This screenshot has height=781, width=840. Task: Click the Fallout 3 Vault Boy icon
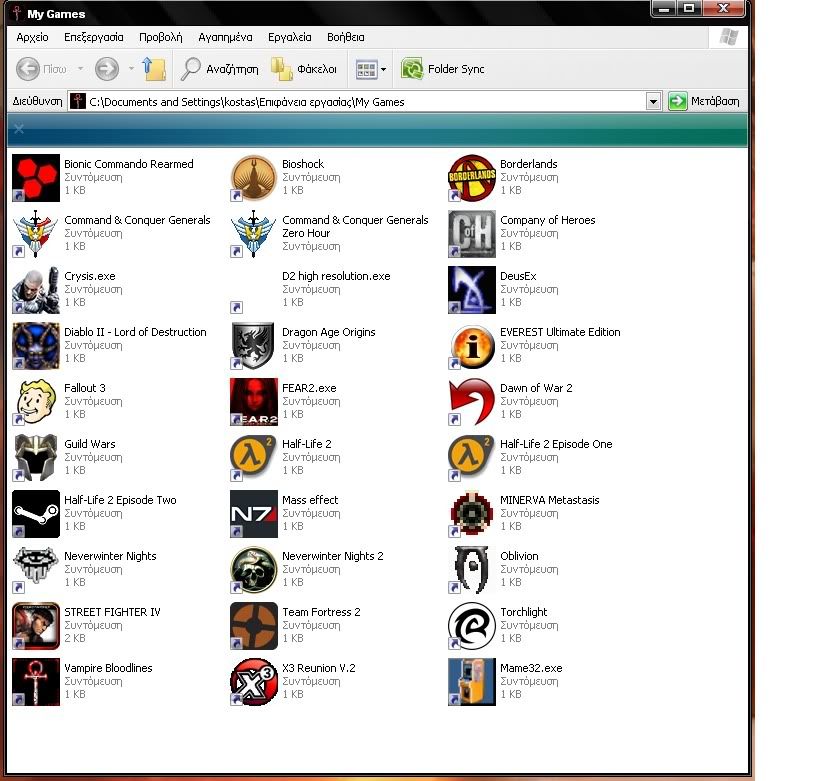[36, 402]
